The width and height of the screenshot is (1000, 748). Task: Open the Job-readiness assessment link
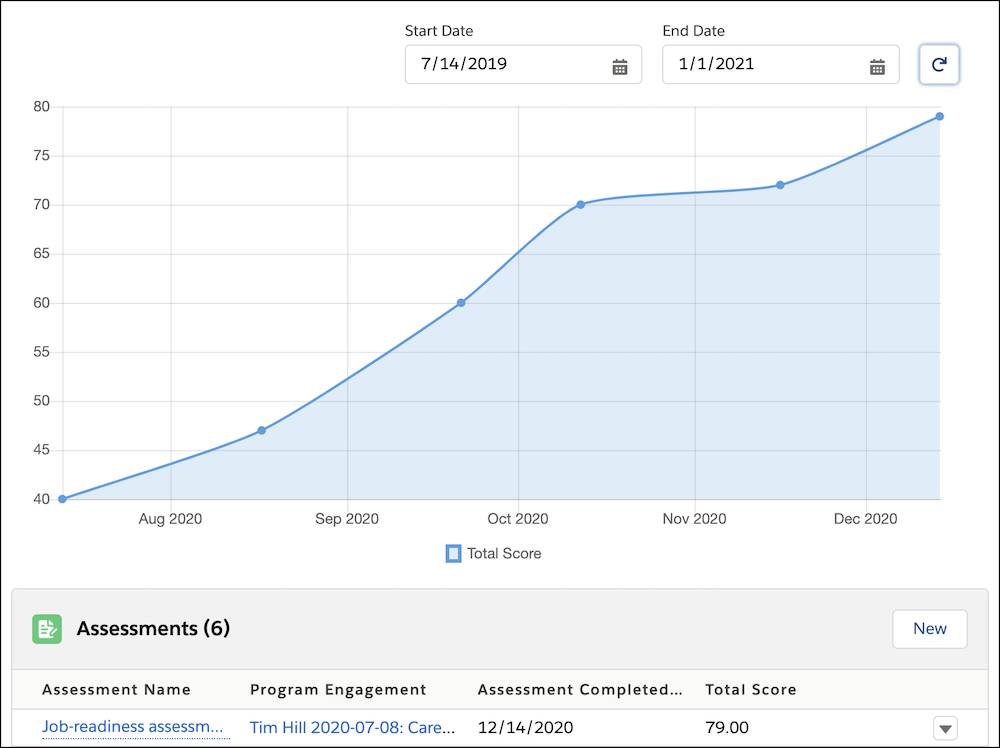coord(133,727)
